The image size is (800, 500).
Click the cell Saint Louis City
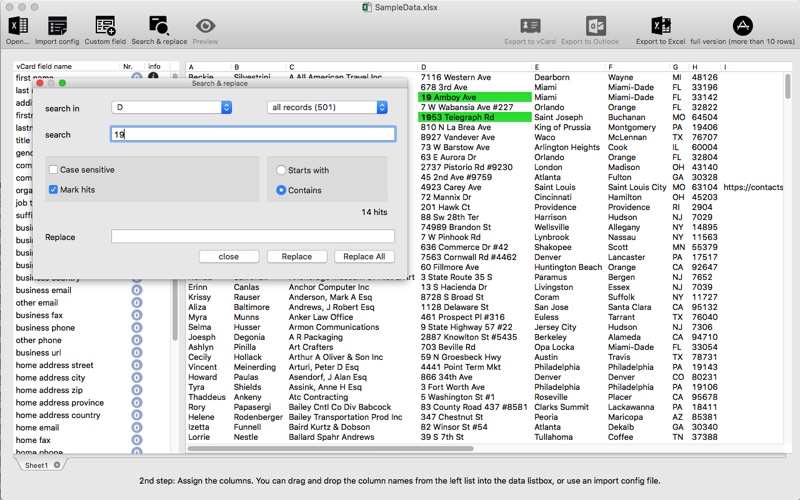coord(637,187)
